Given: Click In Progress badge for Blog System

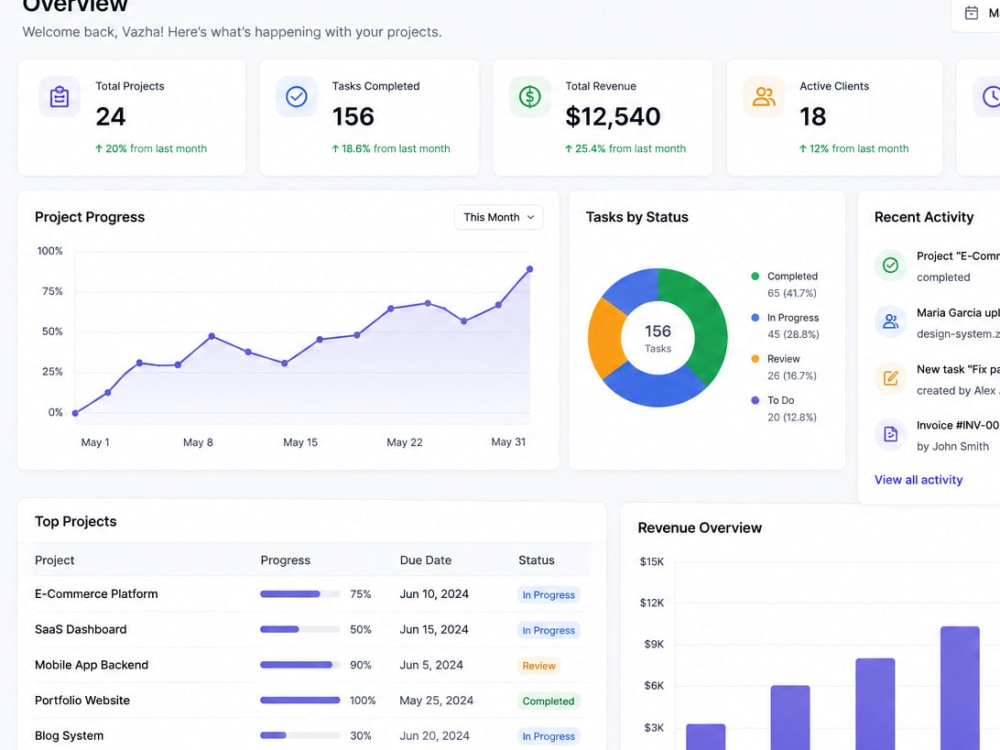Looking at the screenshot, I should point(548,737).
